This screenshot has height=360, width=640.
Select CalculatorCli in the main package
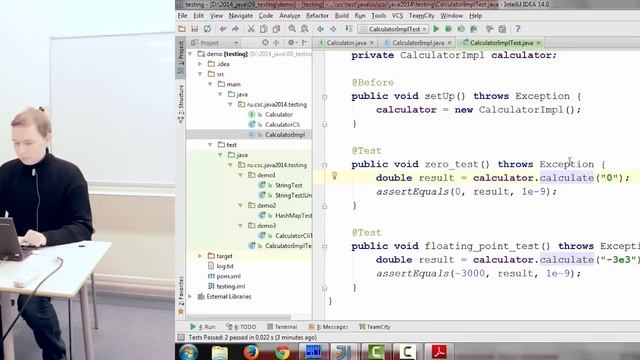point(282,124)
